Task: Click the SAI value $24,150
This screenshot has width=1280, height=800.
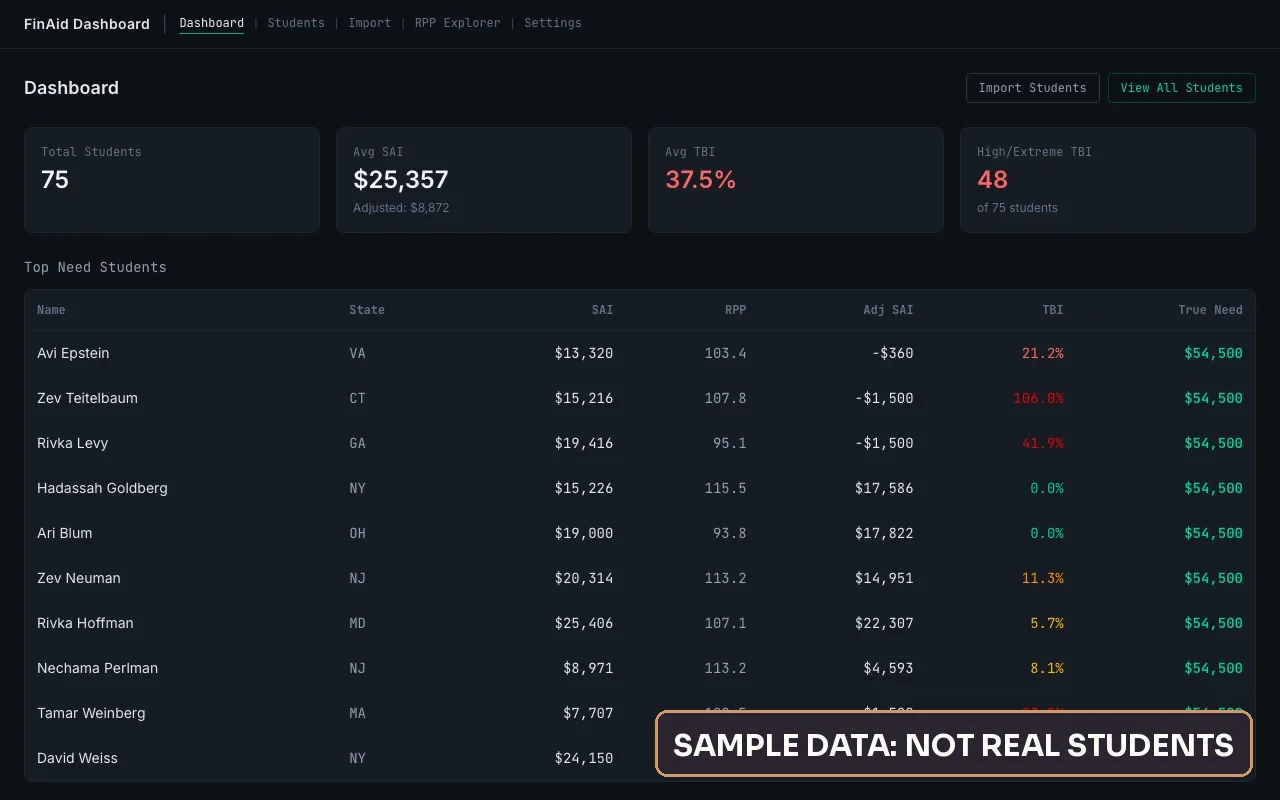Action: click(x=584, y=758)
